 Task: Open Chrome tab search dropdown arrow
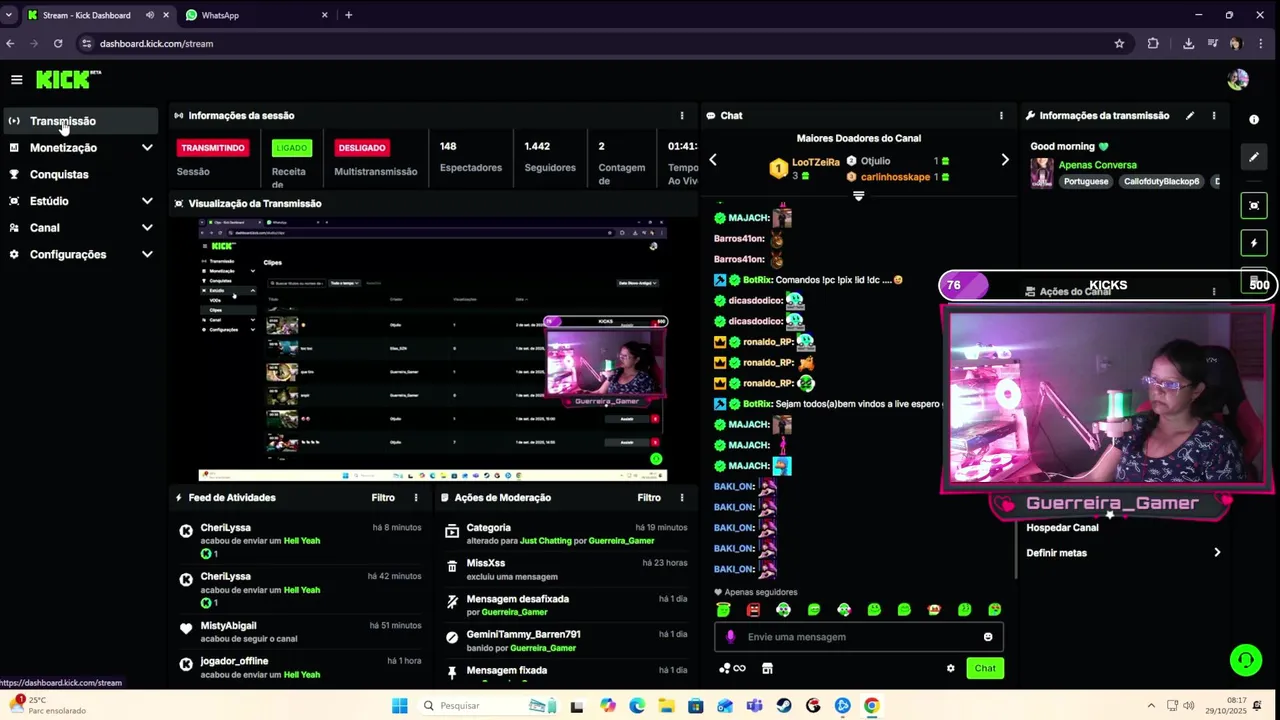(9, 15)
